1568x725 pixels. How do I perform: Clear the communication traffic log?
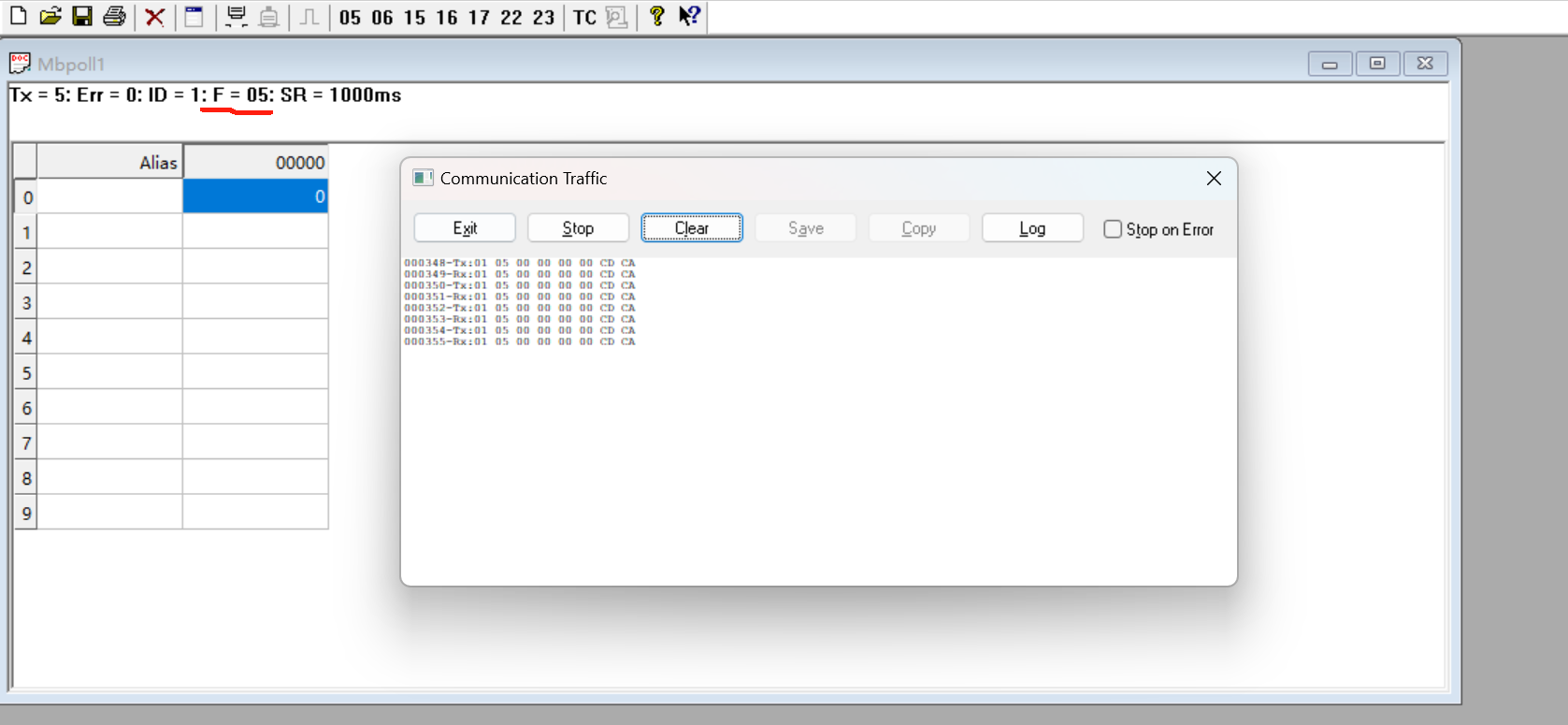click(692, 228)
